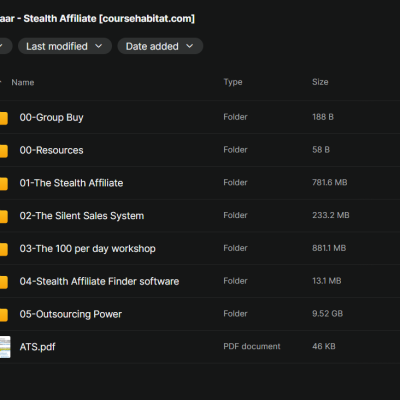Viewport: 400px width, 400px height.
Task: Click the 58 B size value
Action: pos(321,150)
